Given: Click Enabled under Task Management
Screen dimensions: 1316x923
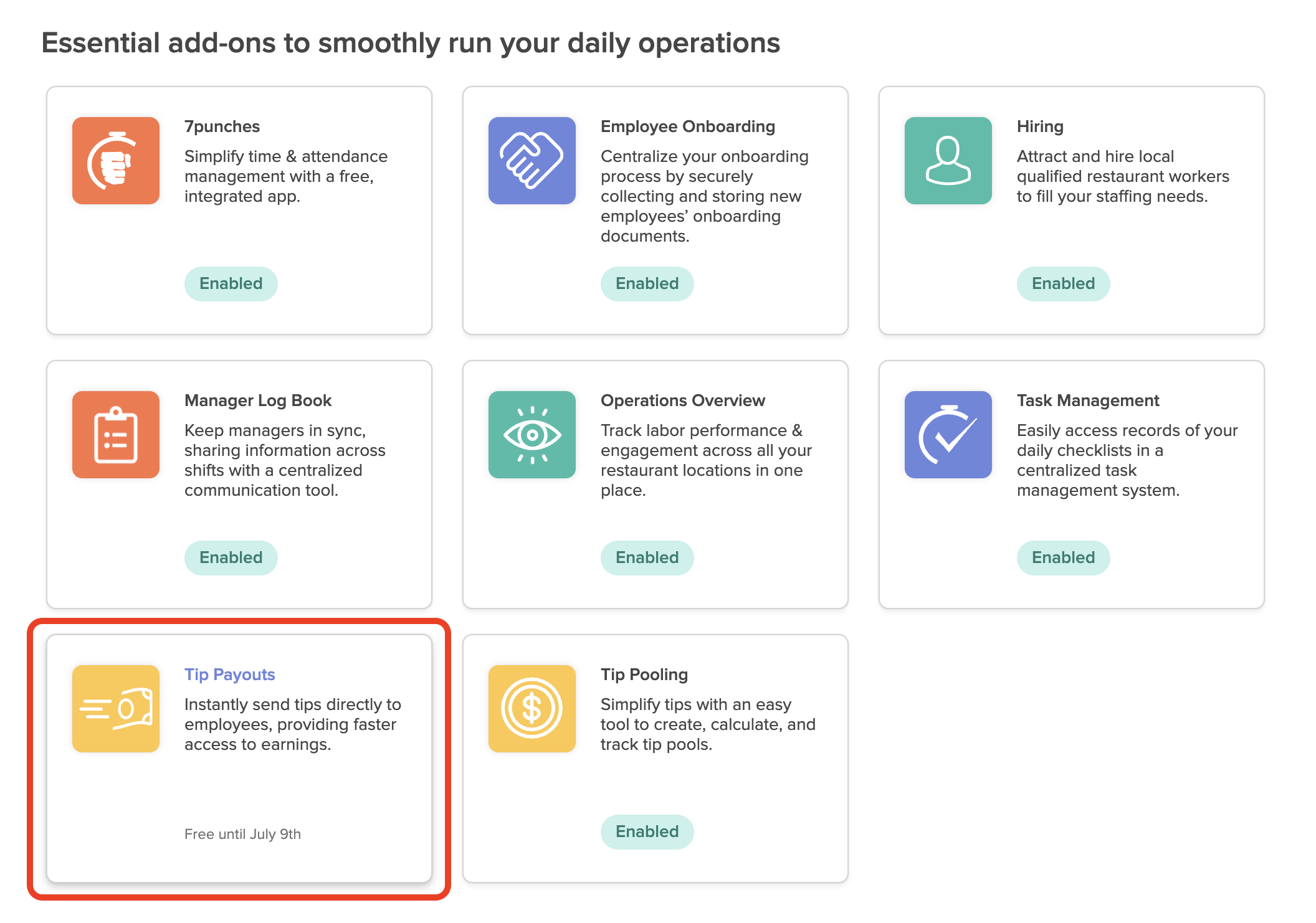Looking at the screenshot, I should pos(1063,557).
